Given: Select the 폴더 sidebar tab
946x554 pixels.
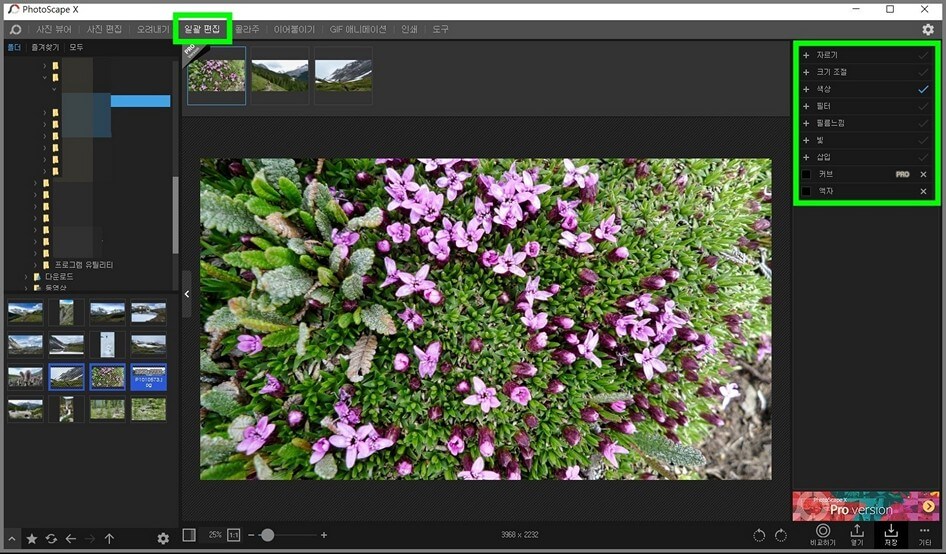Looking at the screenshot, I should pyautogui.click(x=14, y=47).
